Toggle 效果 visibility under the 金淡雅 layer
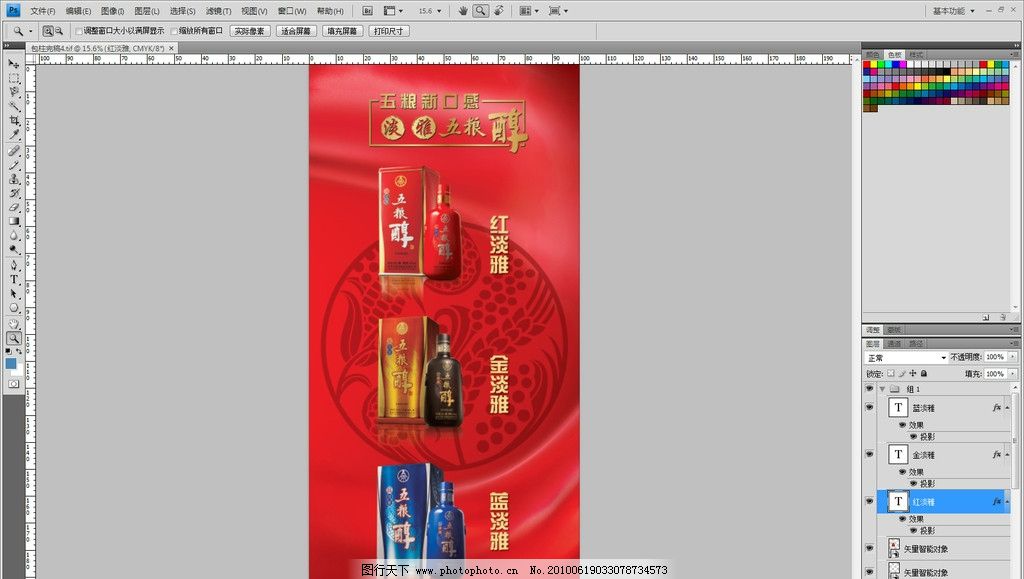1024x579 pixels. (x=903, y=472)
